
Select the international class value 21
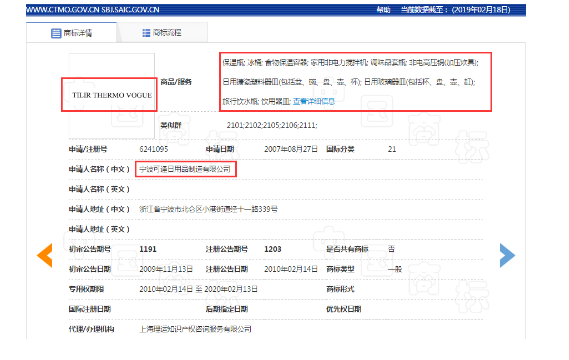[x=392, y=149]
